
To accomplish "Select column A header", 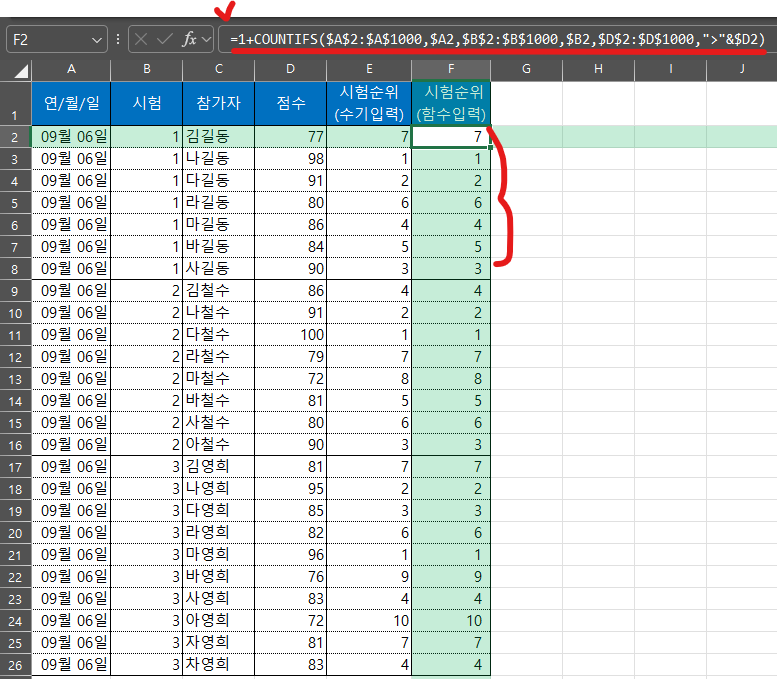I will click(71, 69).
